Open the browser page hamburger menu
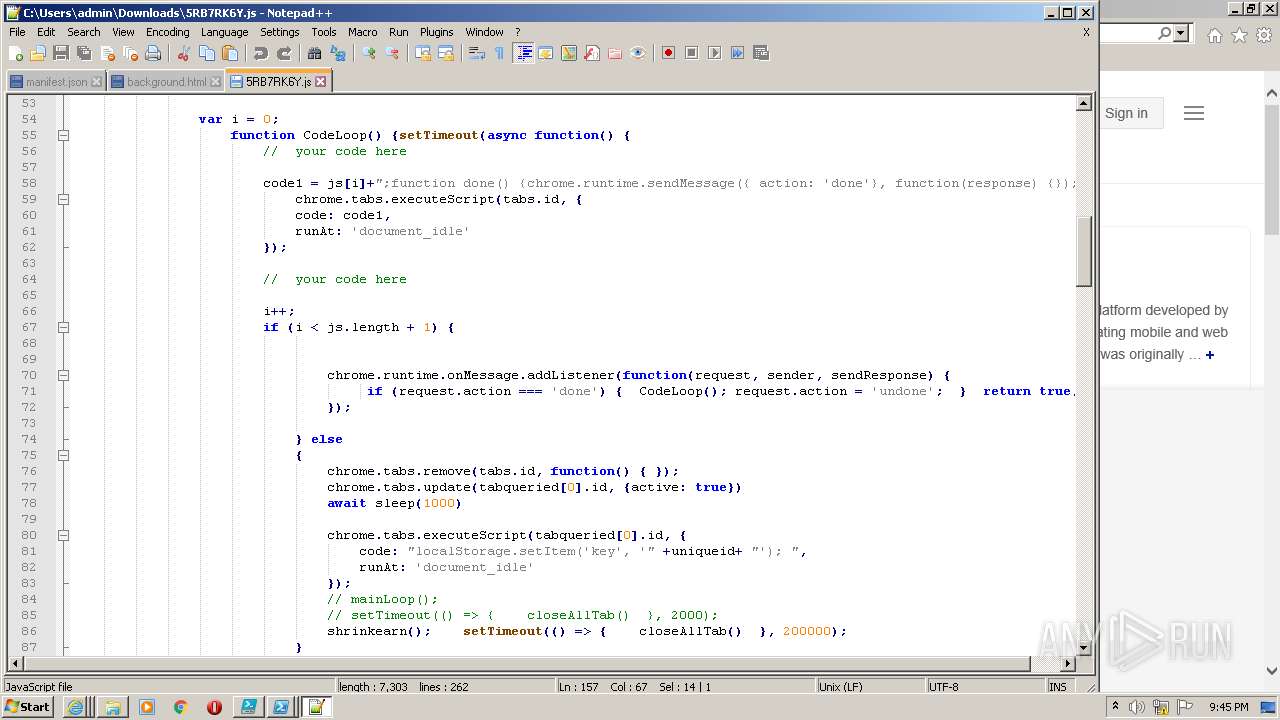 (1194, 113)
